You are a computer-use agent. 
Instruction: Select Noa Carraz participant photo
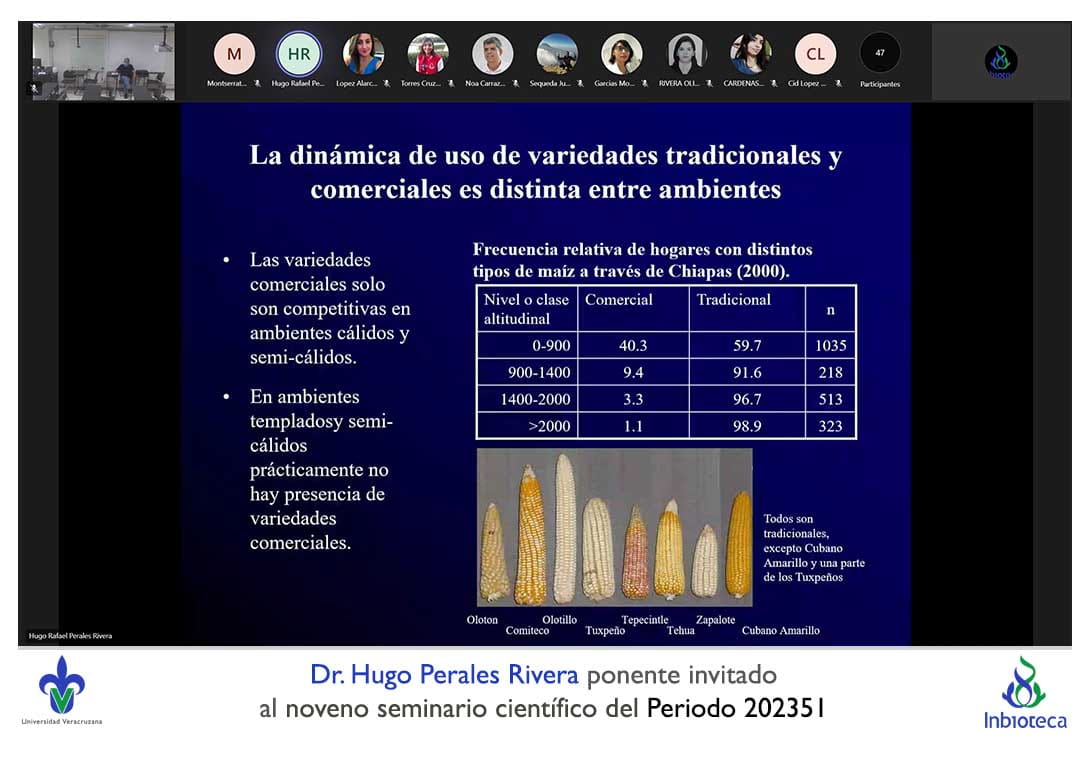tap(493, 54)
